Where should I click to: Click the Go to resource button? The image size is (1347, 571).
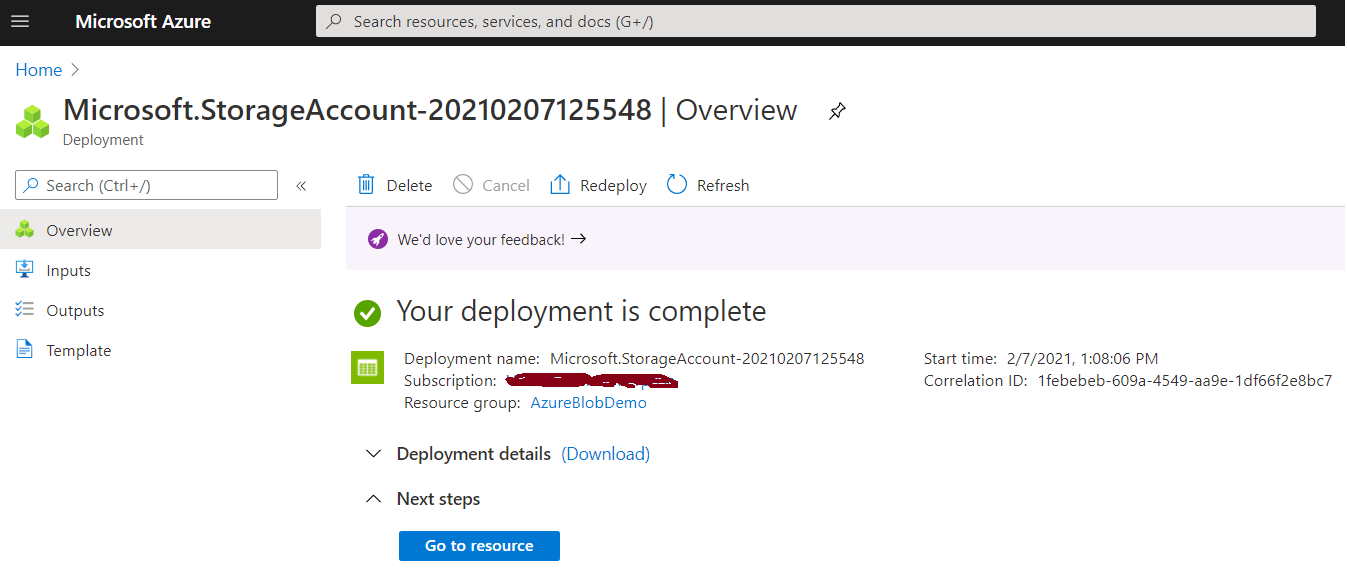pyautogui.click(x=479, y=546)
